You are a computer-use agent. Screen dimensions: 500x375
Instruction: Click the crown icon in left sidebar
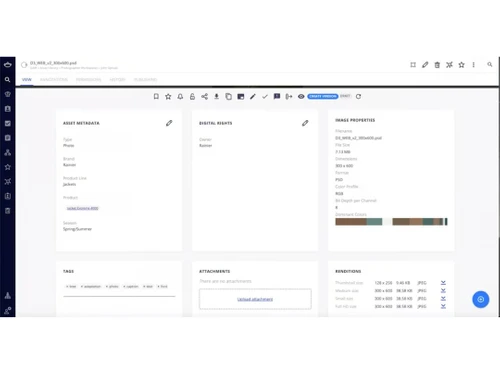(x=8, y=94)
